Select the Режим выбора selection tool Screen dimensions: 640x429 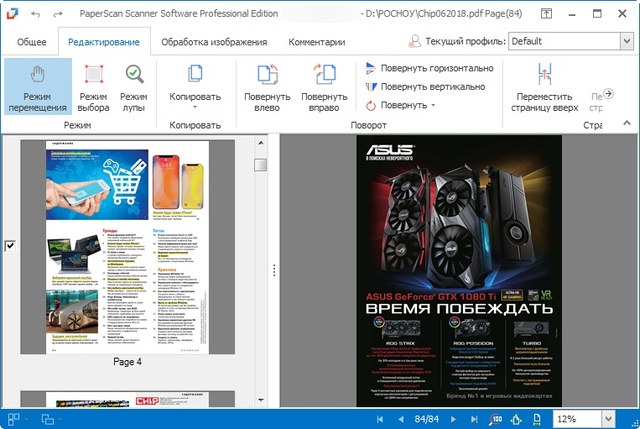point(93,87)
